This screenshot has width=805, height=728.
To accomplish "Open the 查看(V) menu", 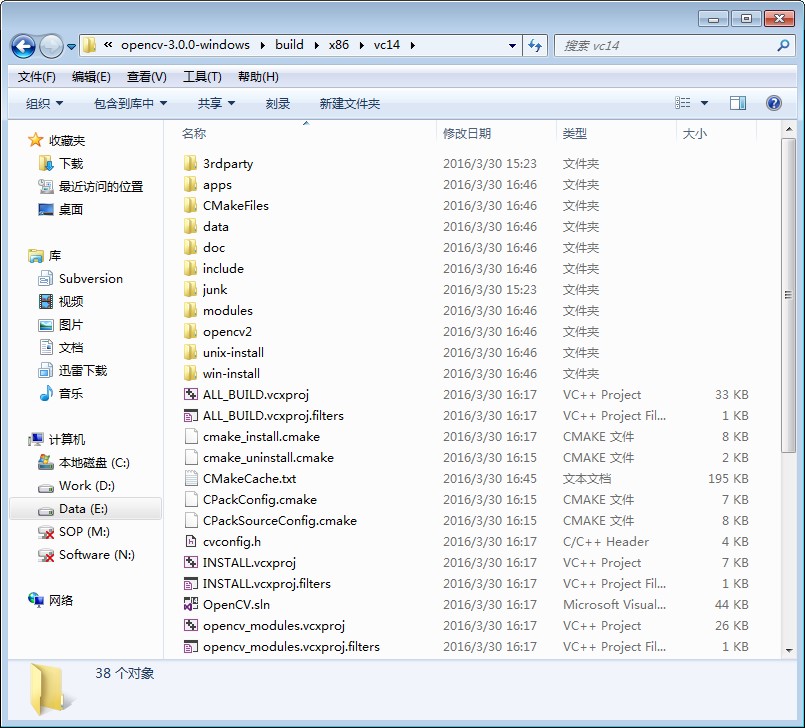I will (146, 77).
